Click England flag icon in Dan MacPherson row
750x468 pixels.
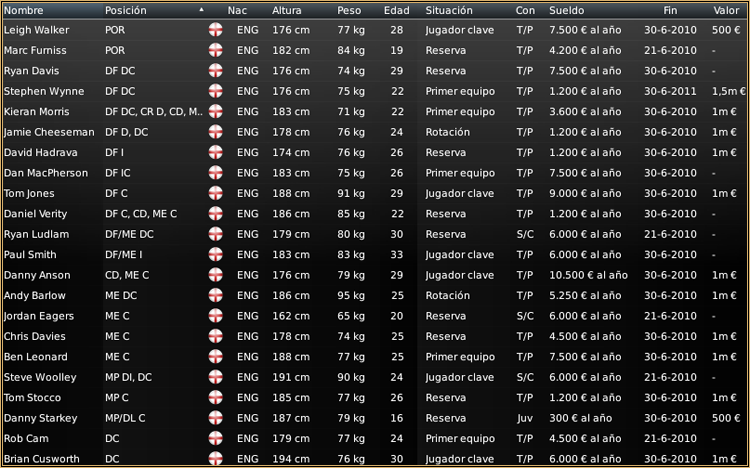point(216,173)
